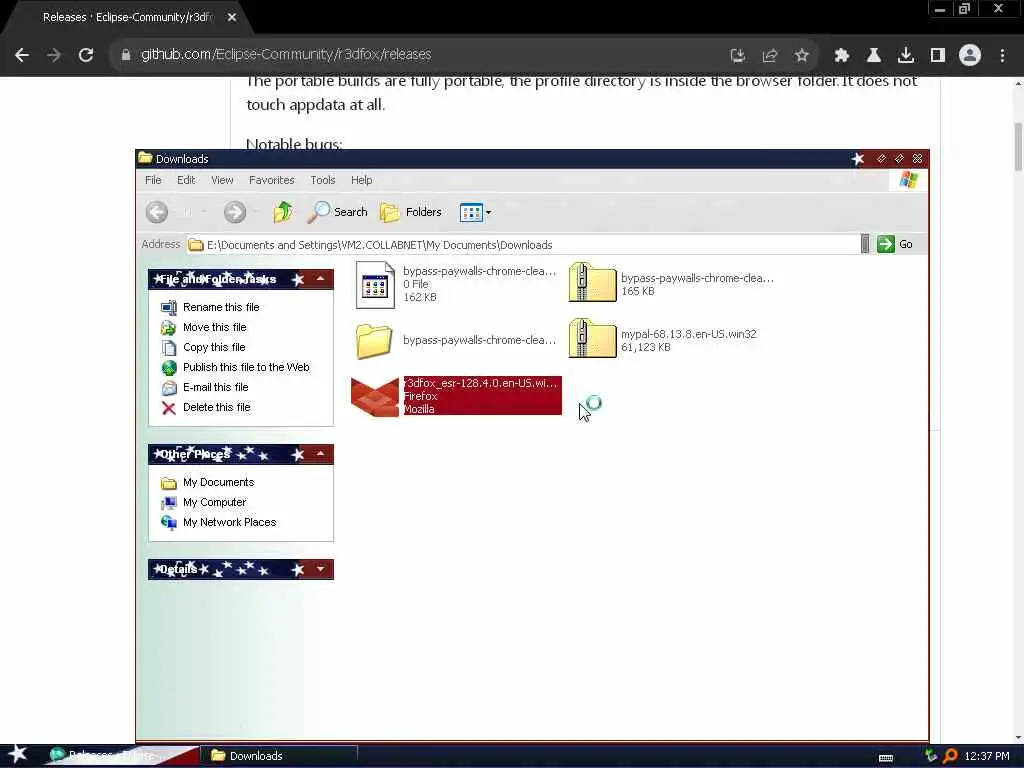This screenshot has width=1024, height=768.
Task: Toggle the Folders pane button
Action: [411, 212]
